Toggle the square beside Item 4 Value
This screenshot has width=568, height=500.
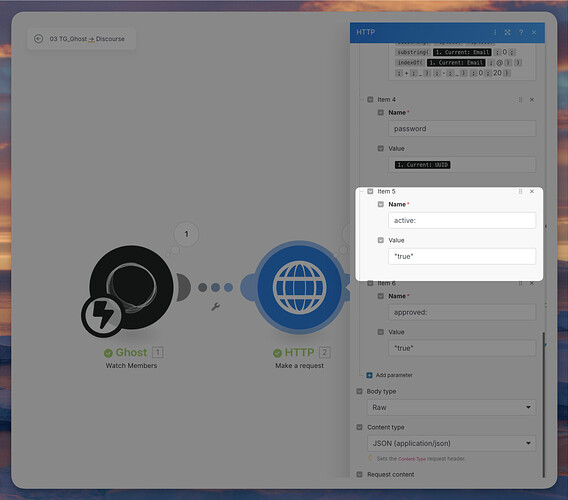380,148
